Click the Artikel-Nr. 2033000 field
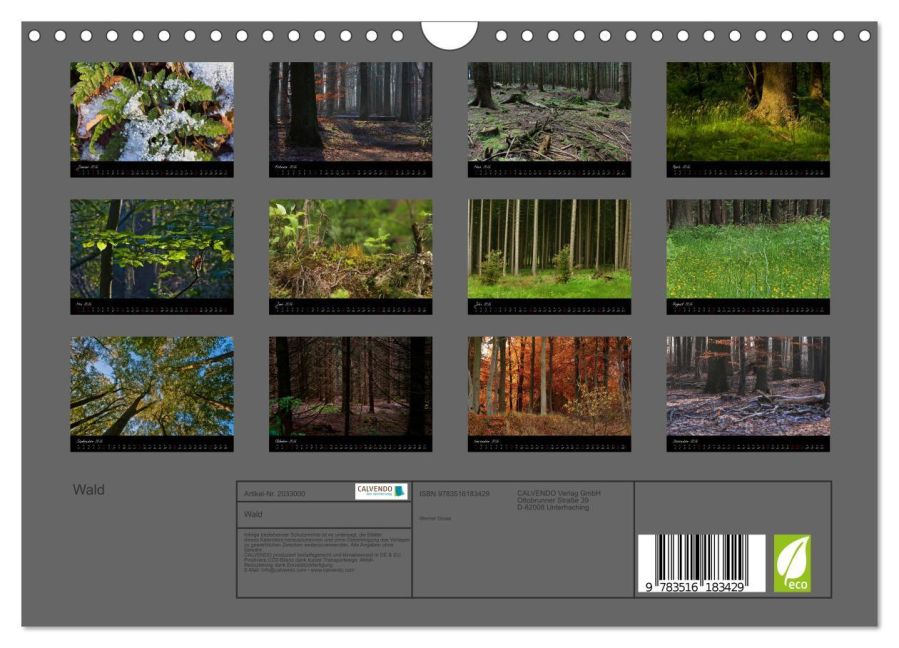The width and height of the screenshot is (899, 648). [275, 493]
